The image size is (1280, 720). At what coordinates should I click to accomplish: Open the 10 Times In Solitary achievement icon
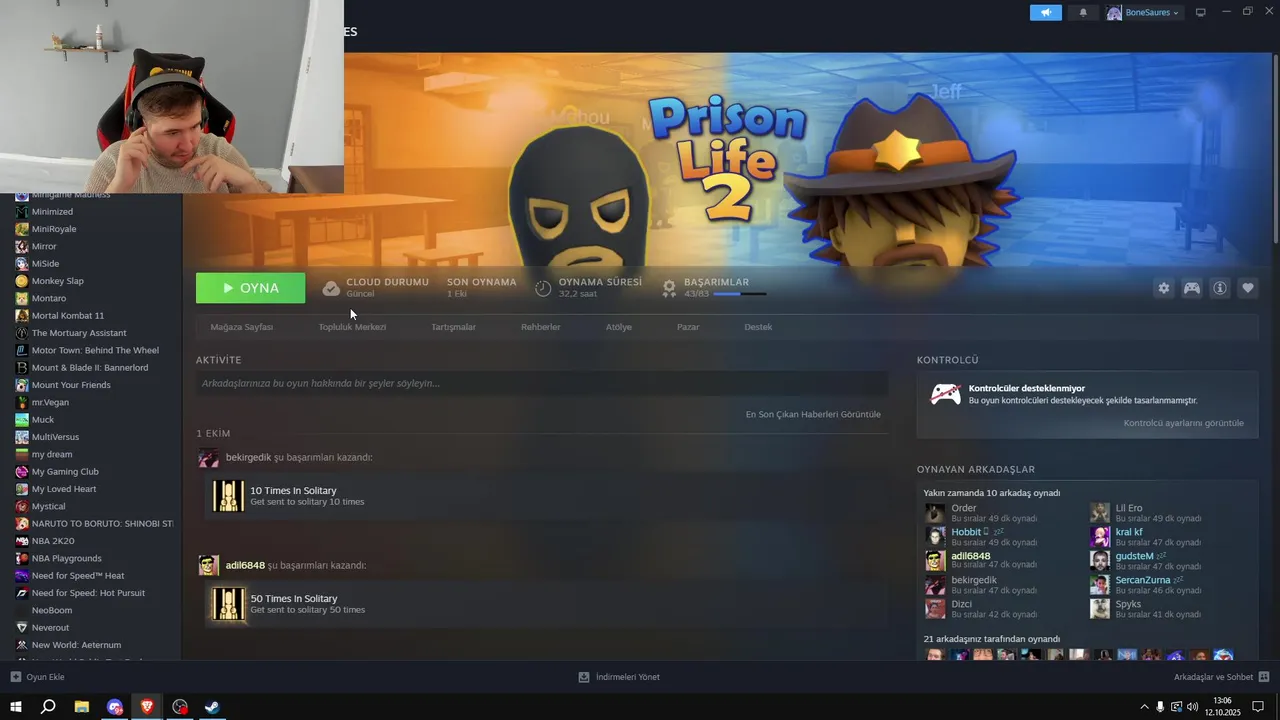[228, 496]
